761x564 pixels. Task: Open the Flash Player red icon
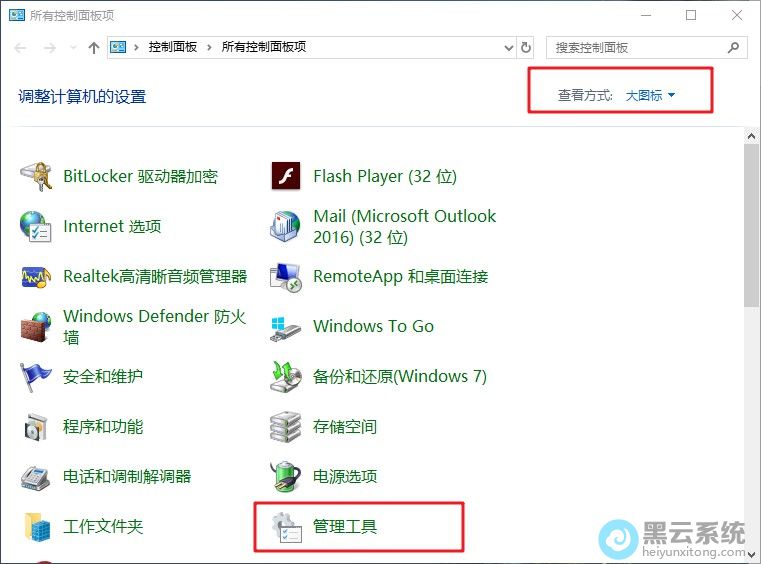coord(286,176)
